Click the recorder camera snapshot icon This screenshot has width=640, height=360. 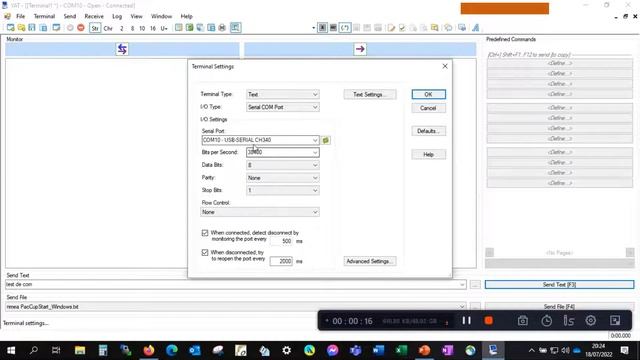[x=523, y=321]
